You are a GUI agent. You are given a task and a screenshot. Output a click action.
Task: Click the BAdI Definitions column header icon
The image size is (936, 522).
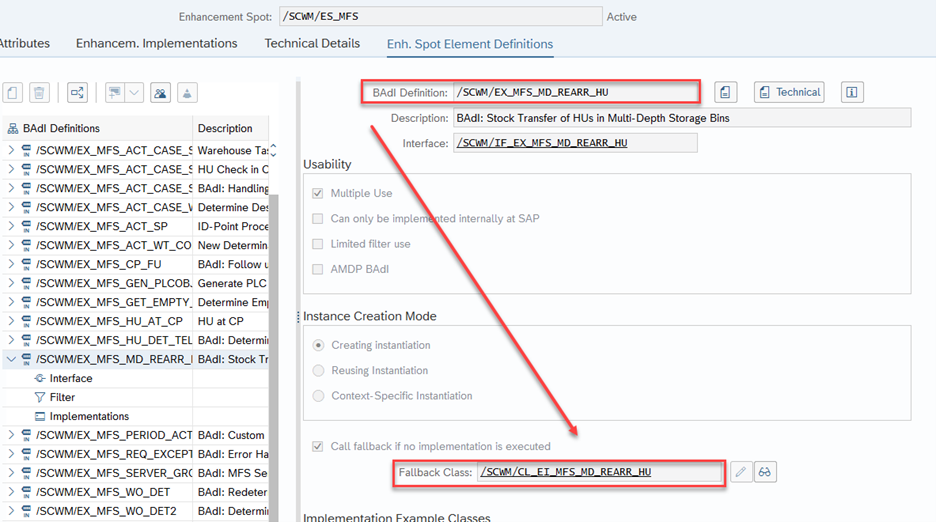point(13,128)
